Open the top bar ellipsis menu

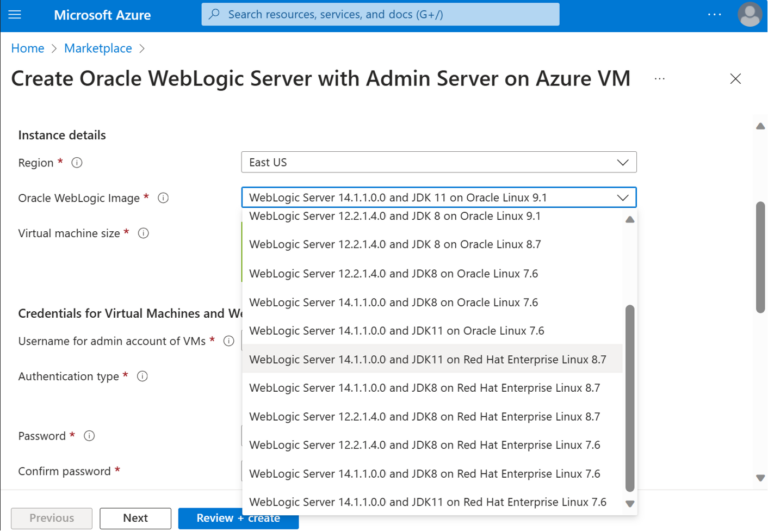click(714, 15)
